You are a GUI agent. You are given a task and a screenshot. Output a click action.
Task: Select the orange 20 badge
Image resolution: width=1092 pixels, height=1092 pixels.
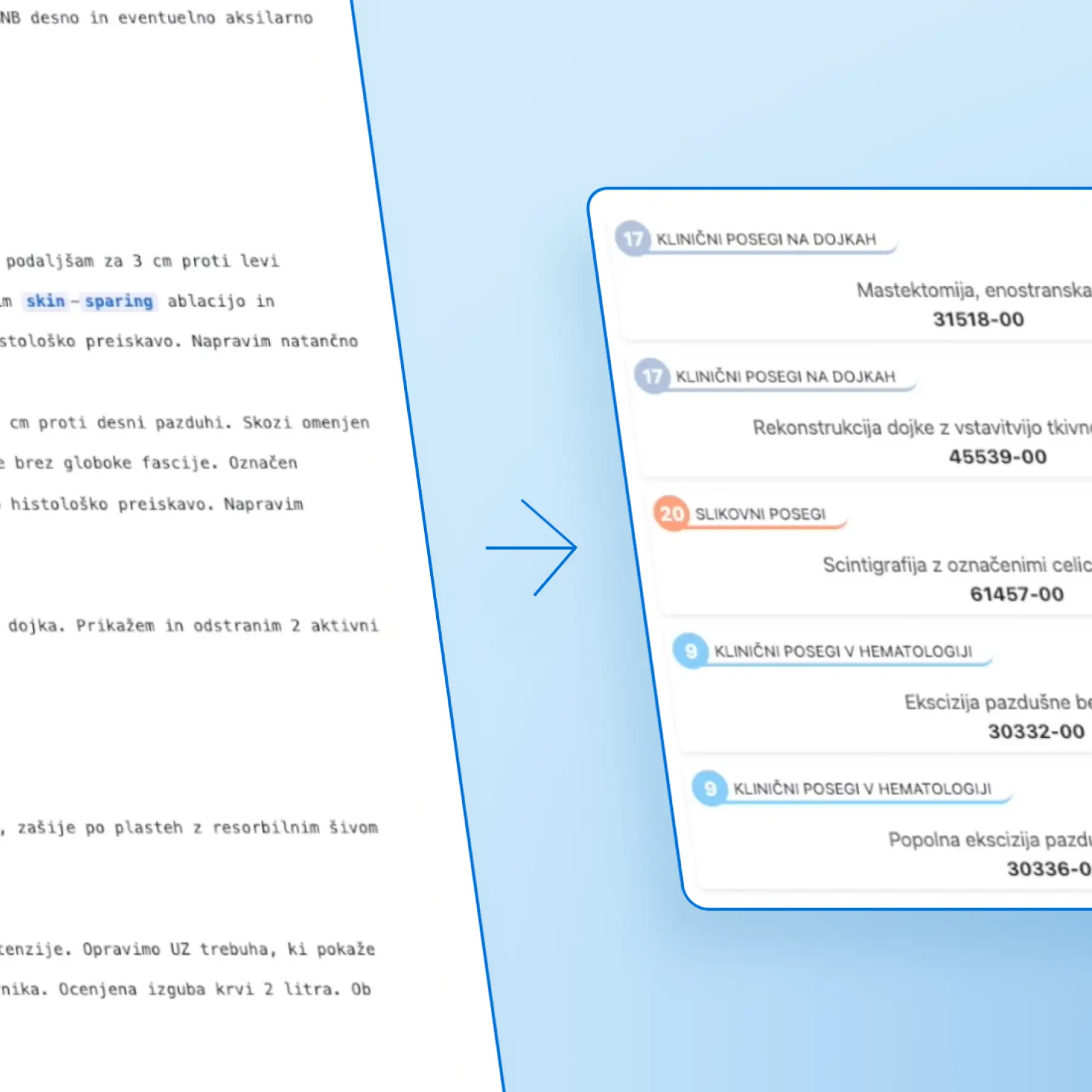coord(671,514)
